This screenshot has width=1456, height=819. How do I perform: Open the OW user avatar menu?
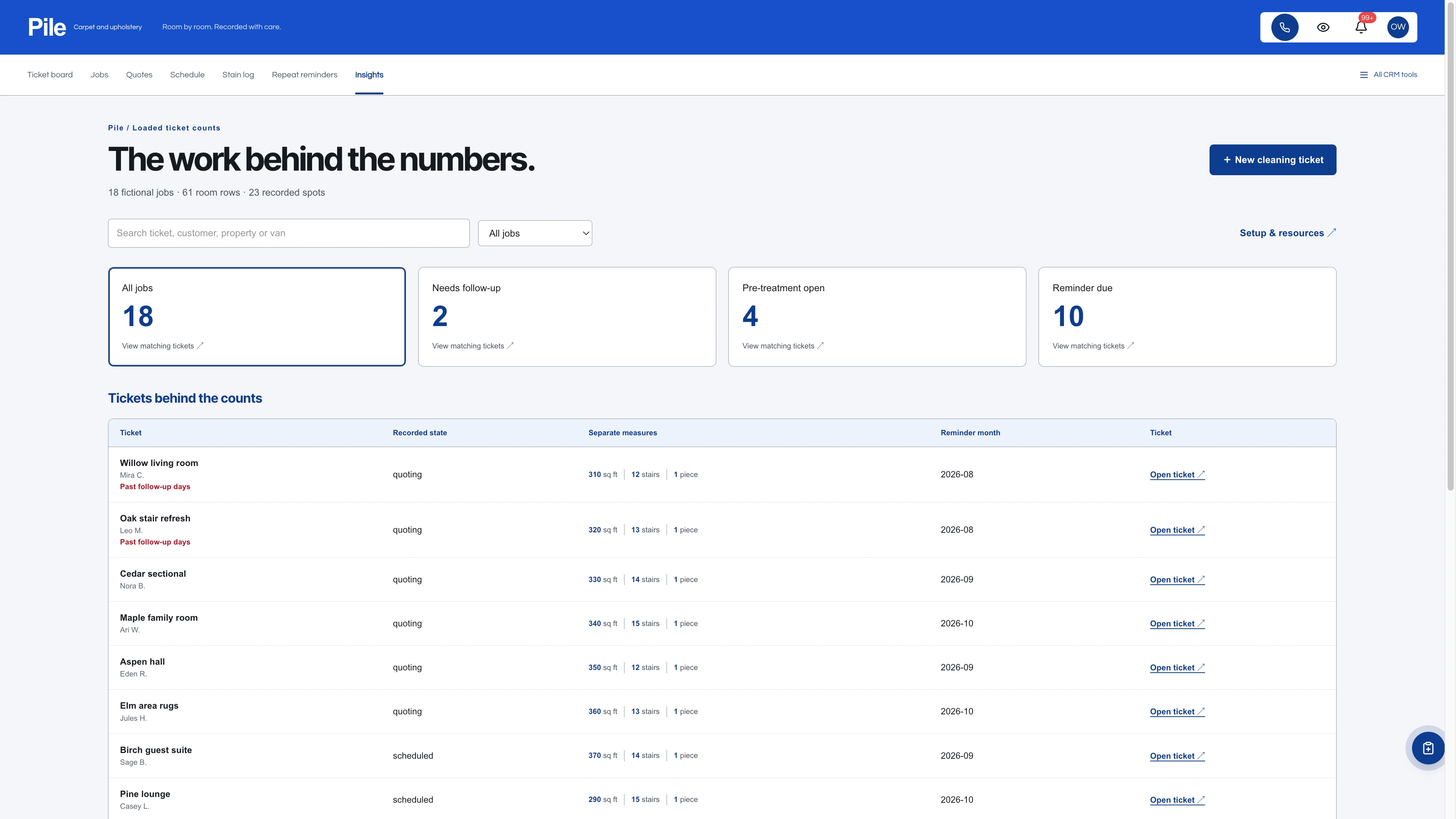(1398, 27)
